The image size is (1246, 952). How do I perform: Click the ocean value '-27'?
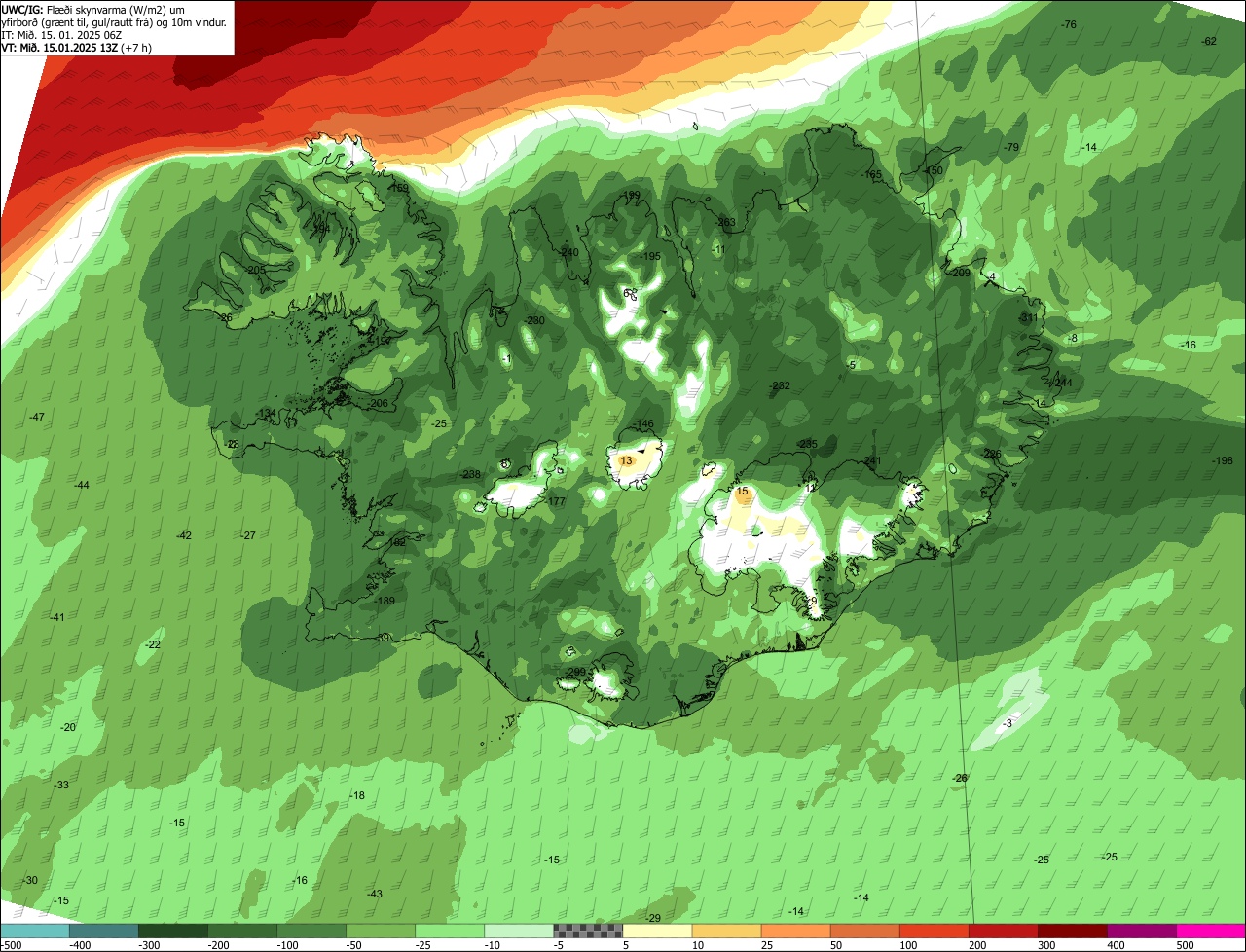248,535
